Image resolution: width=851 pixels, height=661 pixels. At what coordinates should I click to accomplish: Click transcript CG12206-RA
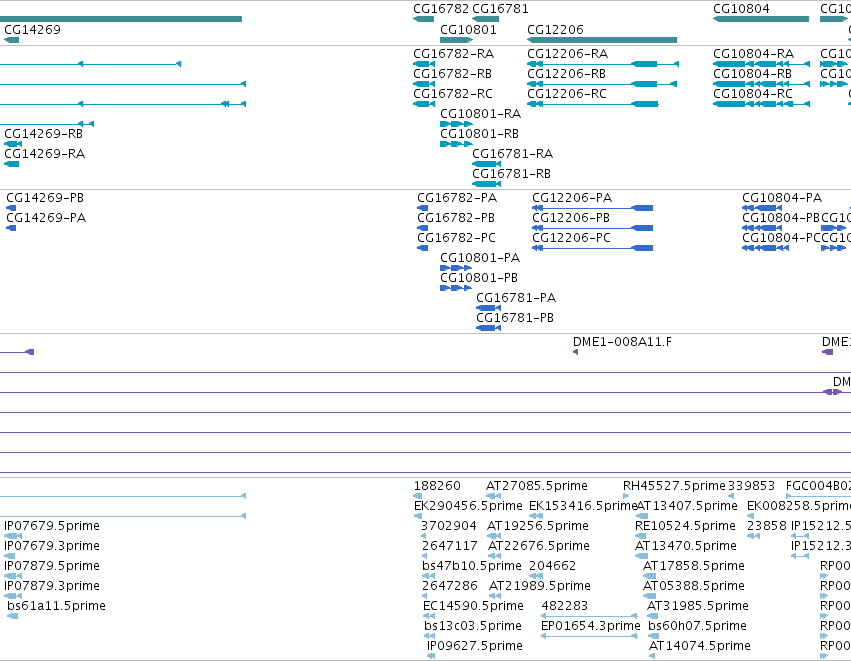[567, 54]
